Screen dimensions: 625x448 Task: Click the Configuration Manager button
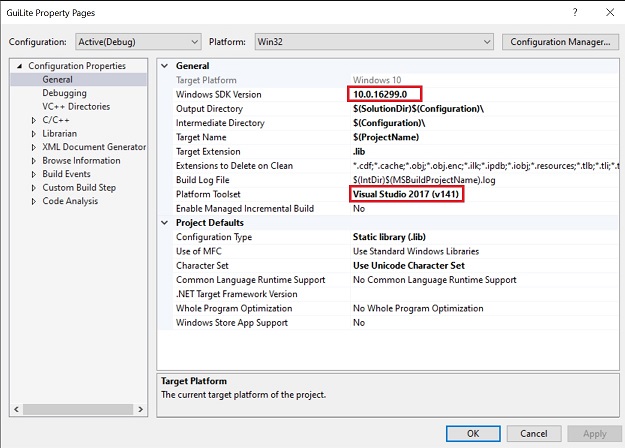click(x=559, y=42)
